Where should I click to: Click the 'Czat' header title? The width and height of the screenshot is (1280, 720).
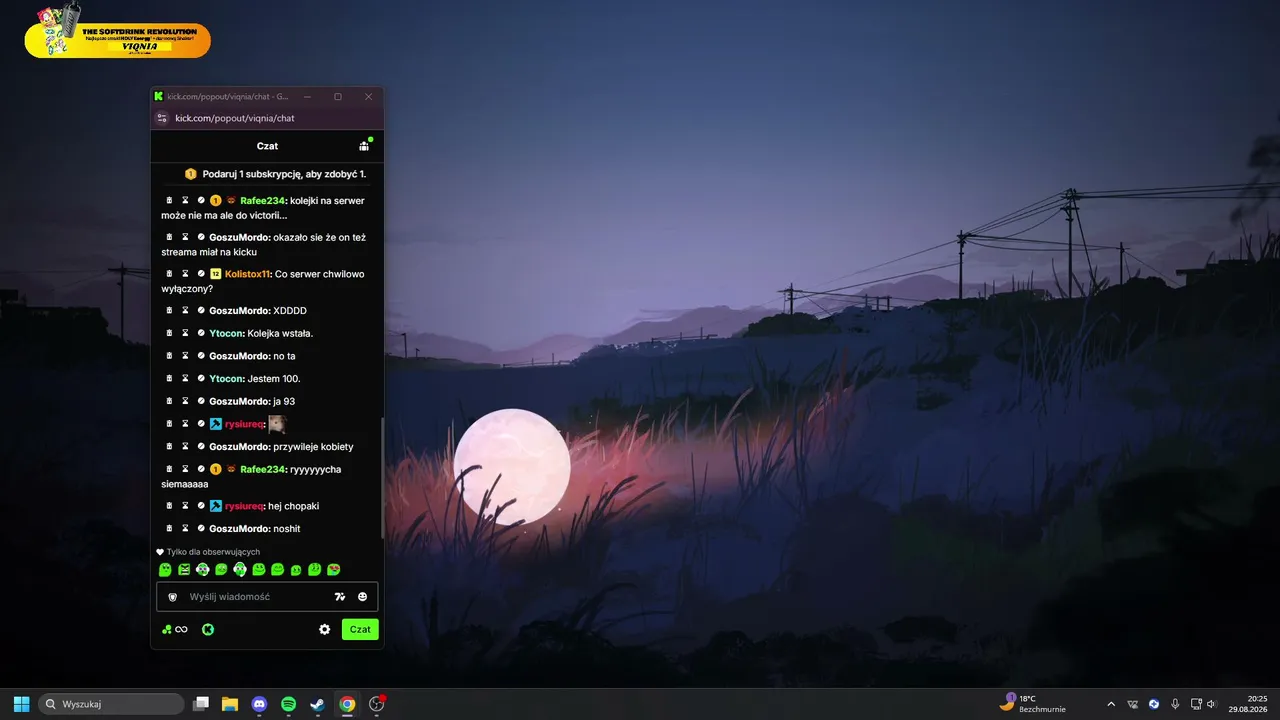(267, 146)
